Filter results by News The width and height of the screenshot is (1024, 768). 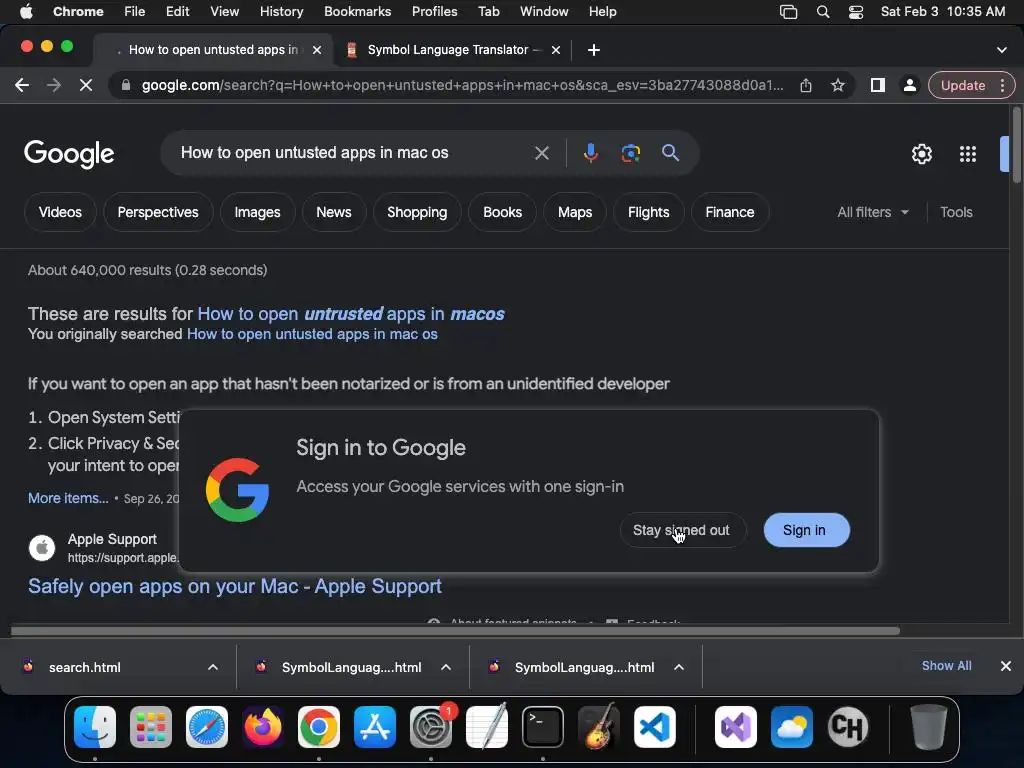334,212
